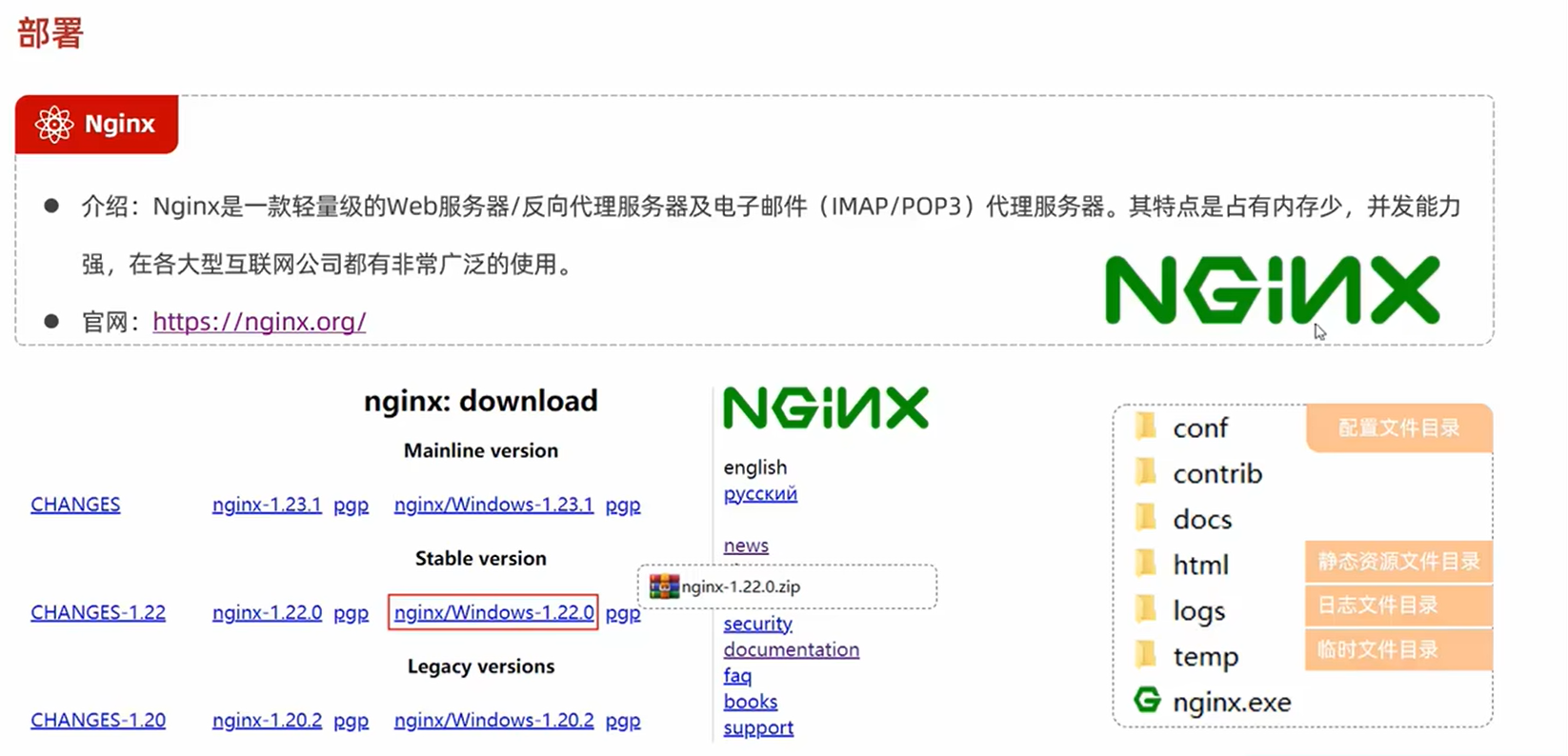Screen dimensions: 1568x756
Task: Click the temp folder icon
Action: point(1146,654)
